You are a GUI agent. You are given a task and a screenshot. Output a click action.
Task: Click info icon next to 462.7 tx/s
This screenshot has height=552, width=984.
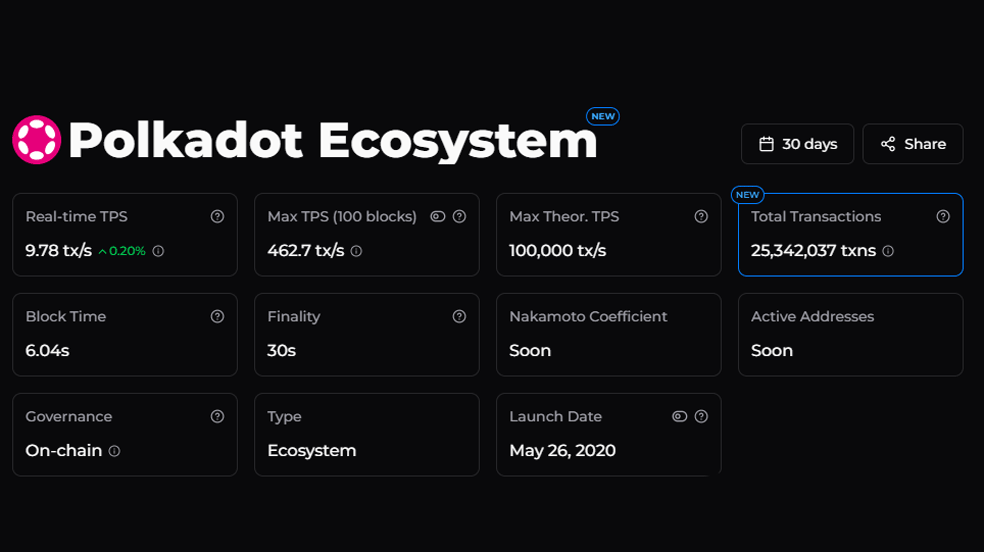point(356,251)
